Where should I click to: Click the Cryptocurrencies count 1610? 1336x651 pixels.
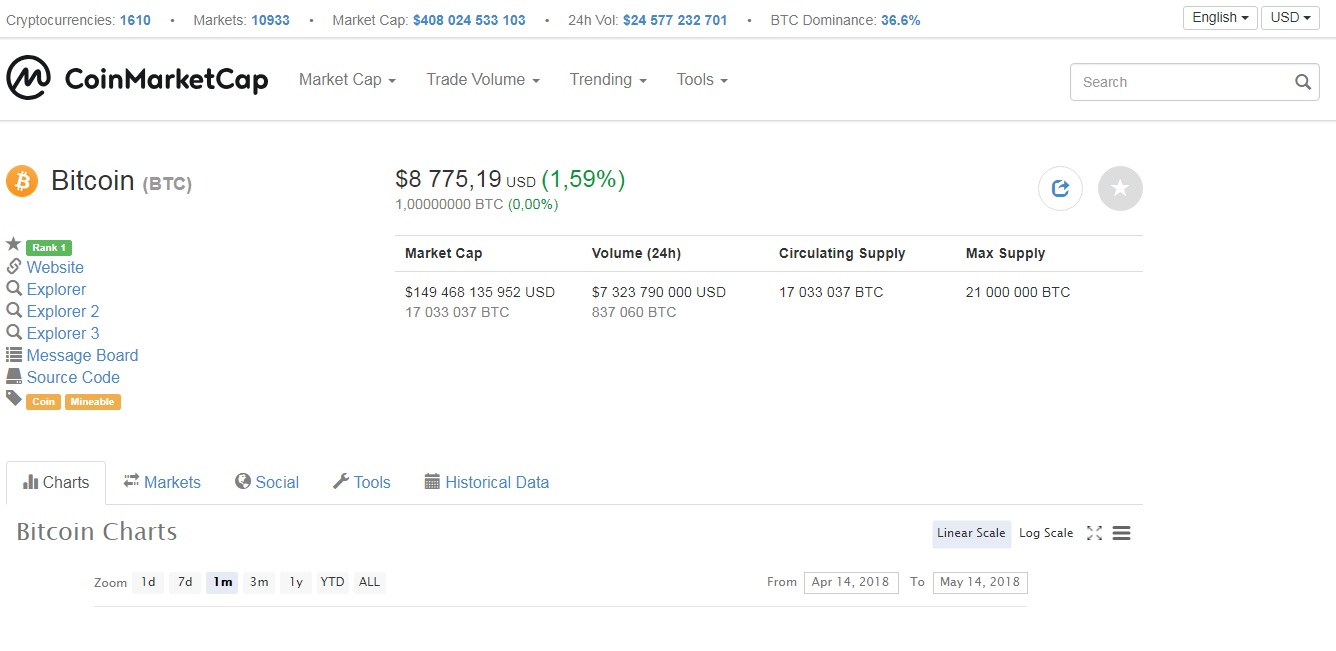(x=135, y=20)
